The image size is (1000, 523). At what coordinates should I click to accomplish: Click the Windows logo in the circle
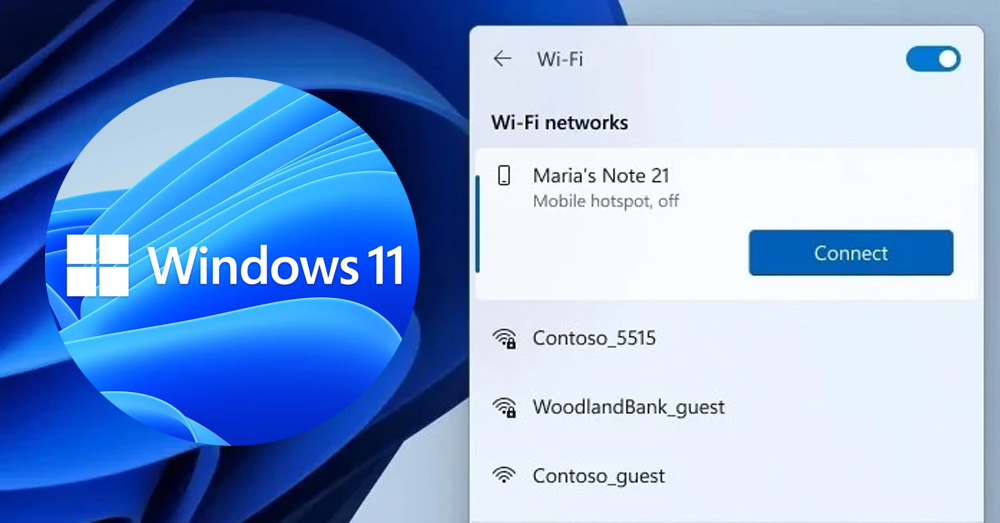98,265
